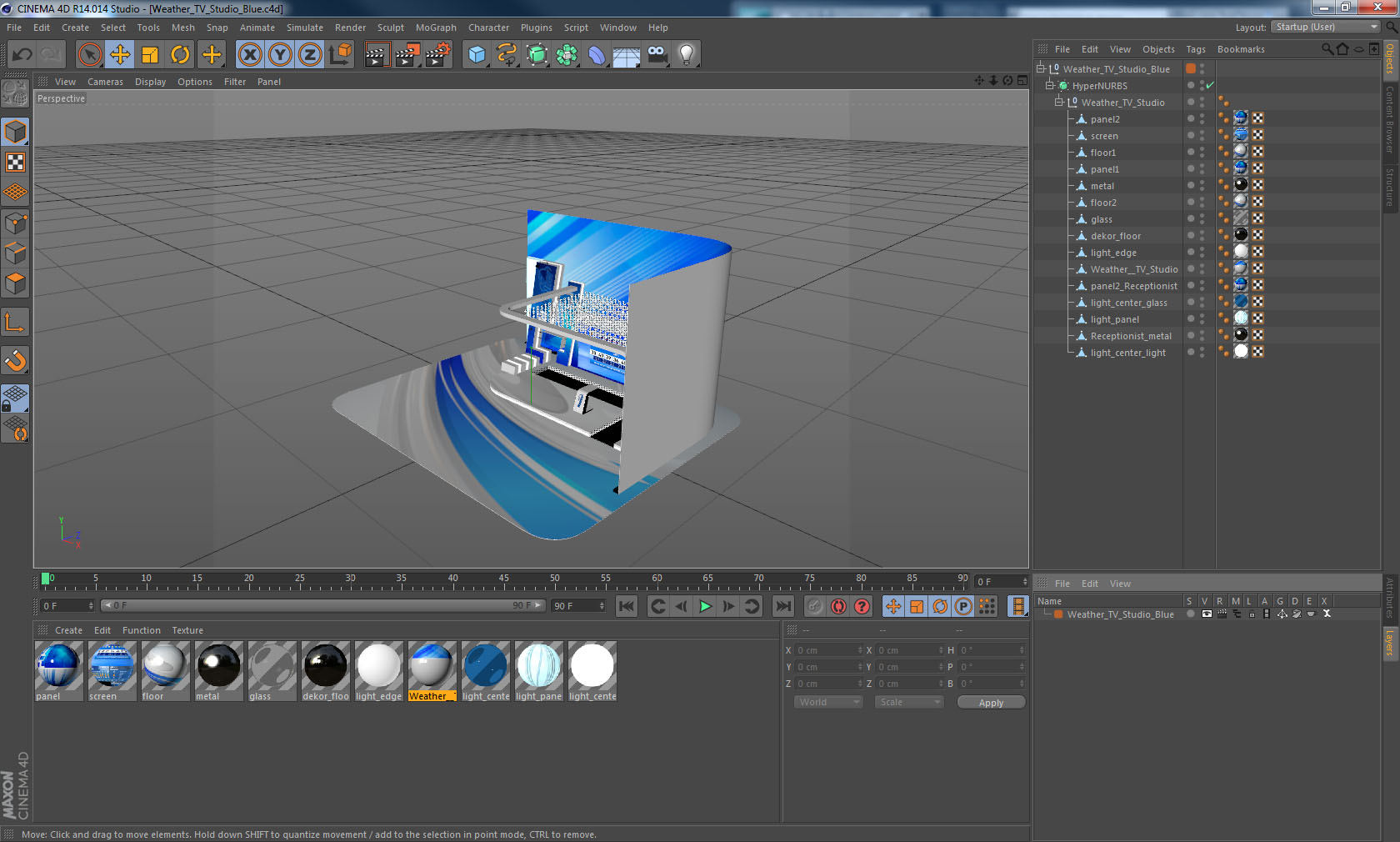Open the World coordinate dropdown
1400x842 pixels.
tap(828, 702)
